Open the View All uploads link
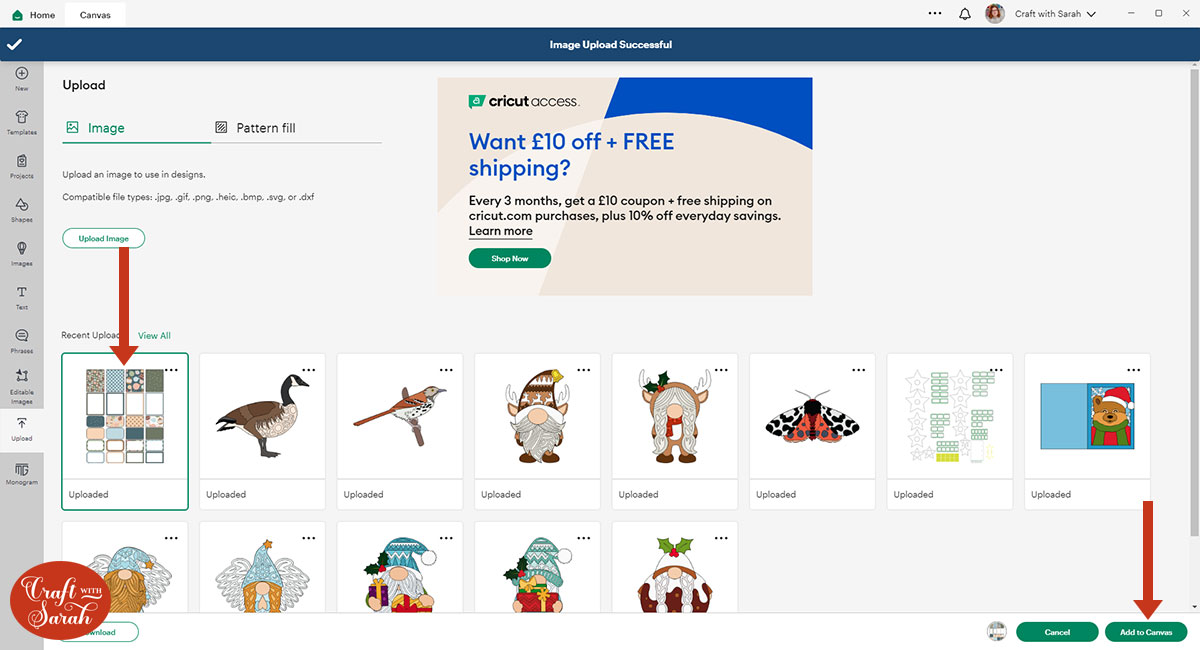 click(x=154, y=336)
